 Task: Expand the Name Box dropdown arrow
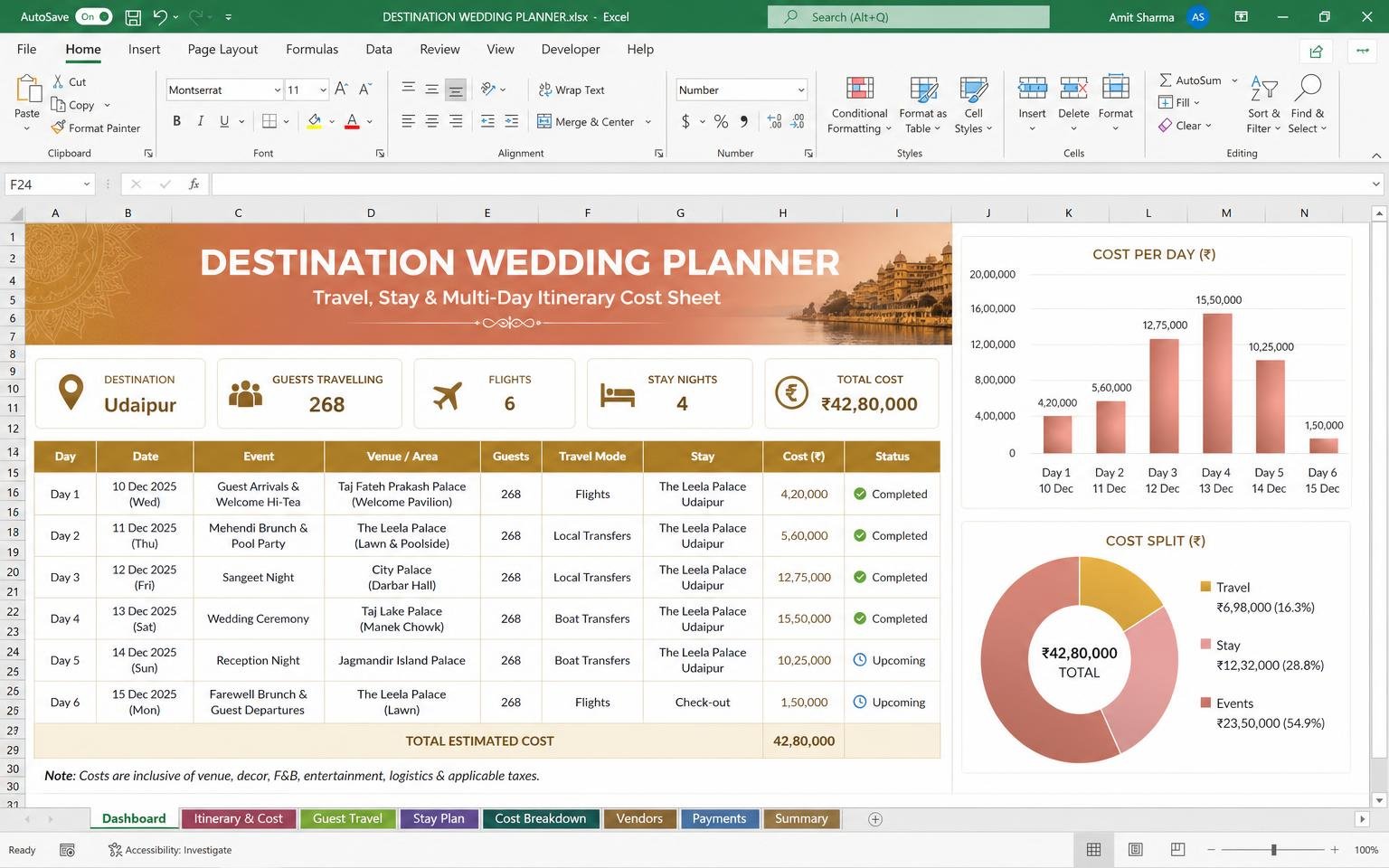[x=87, y=184]
